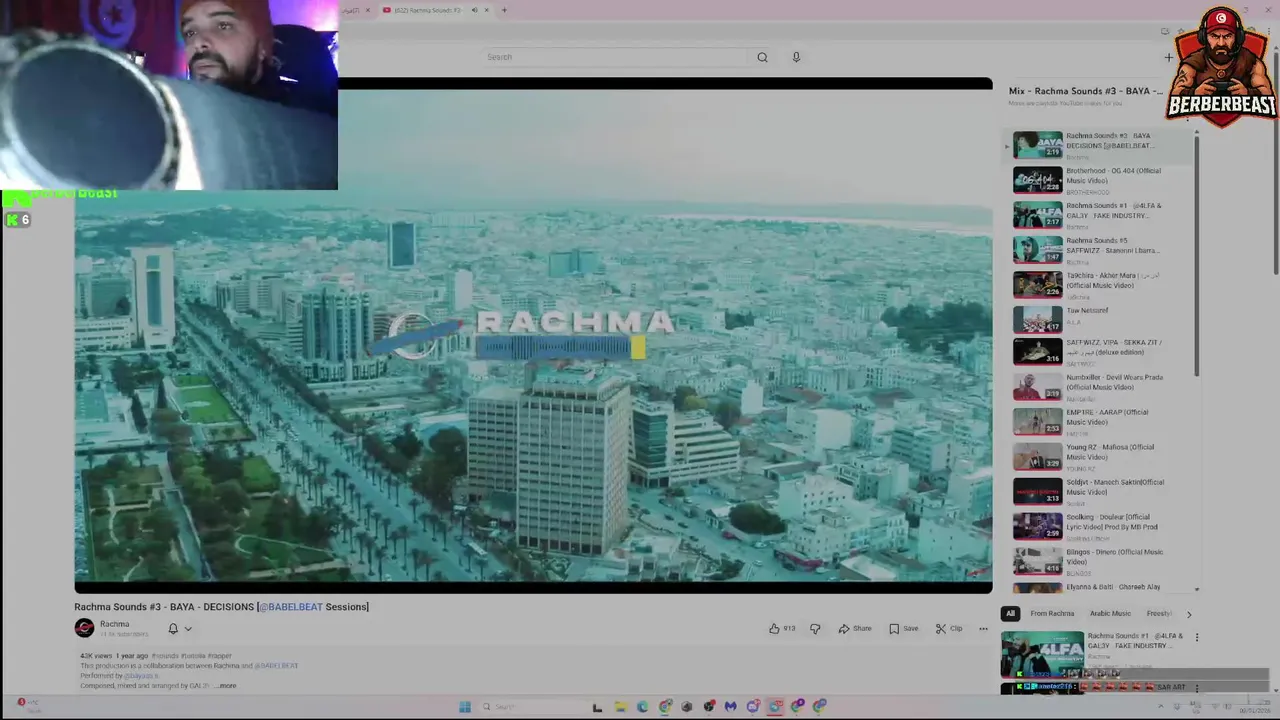
Task: Open the Share dialog for this video
Action: coord(855,628)
